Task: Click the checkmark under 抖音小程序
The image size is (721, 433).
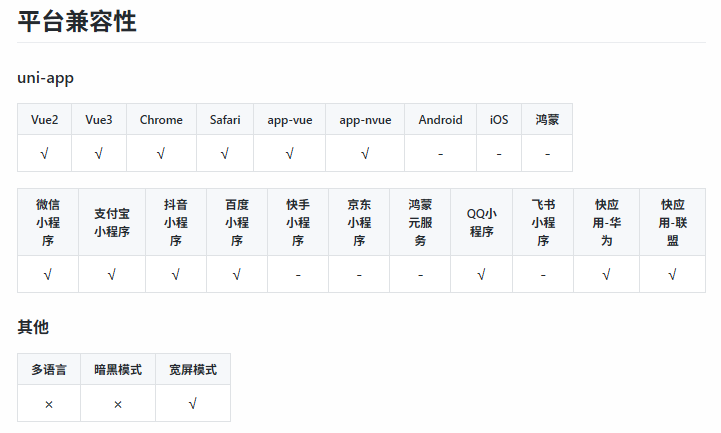Action: (x=176, y=275)
